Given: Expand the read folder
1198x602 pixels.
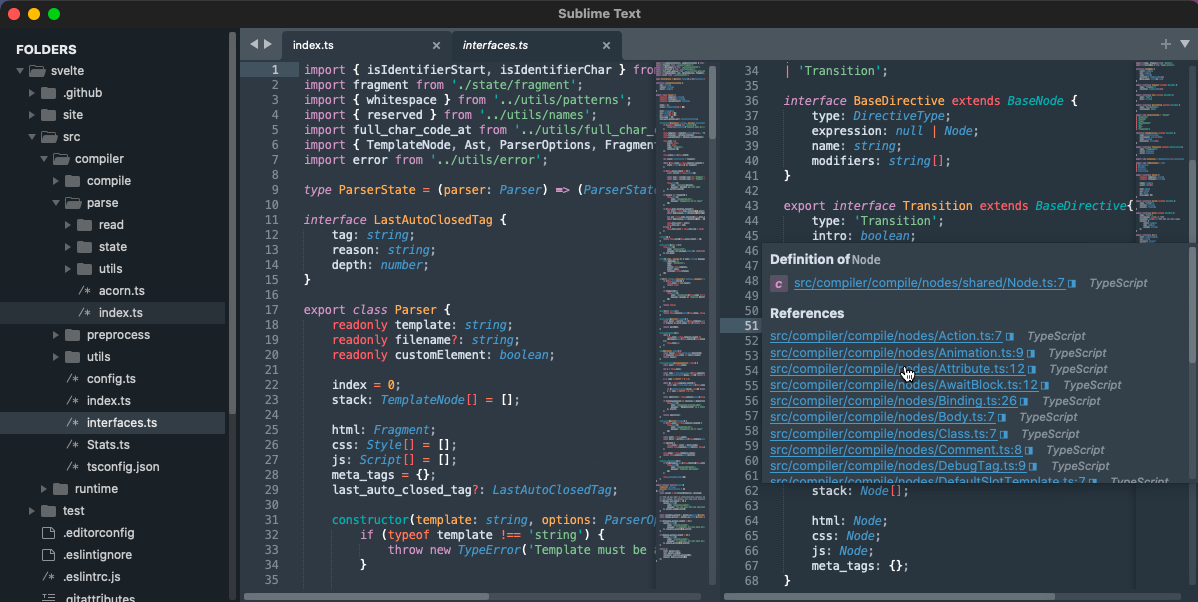Looking at the screenshot, I should (x=68, y=225).
